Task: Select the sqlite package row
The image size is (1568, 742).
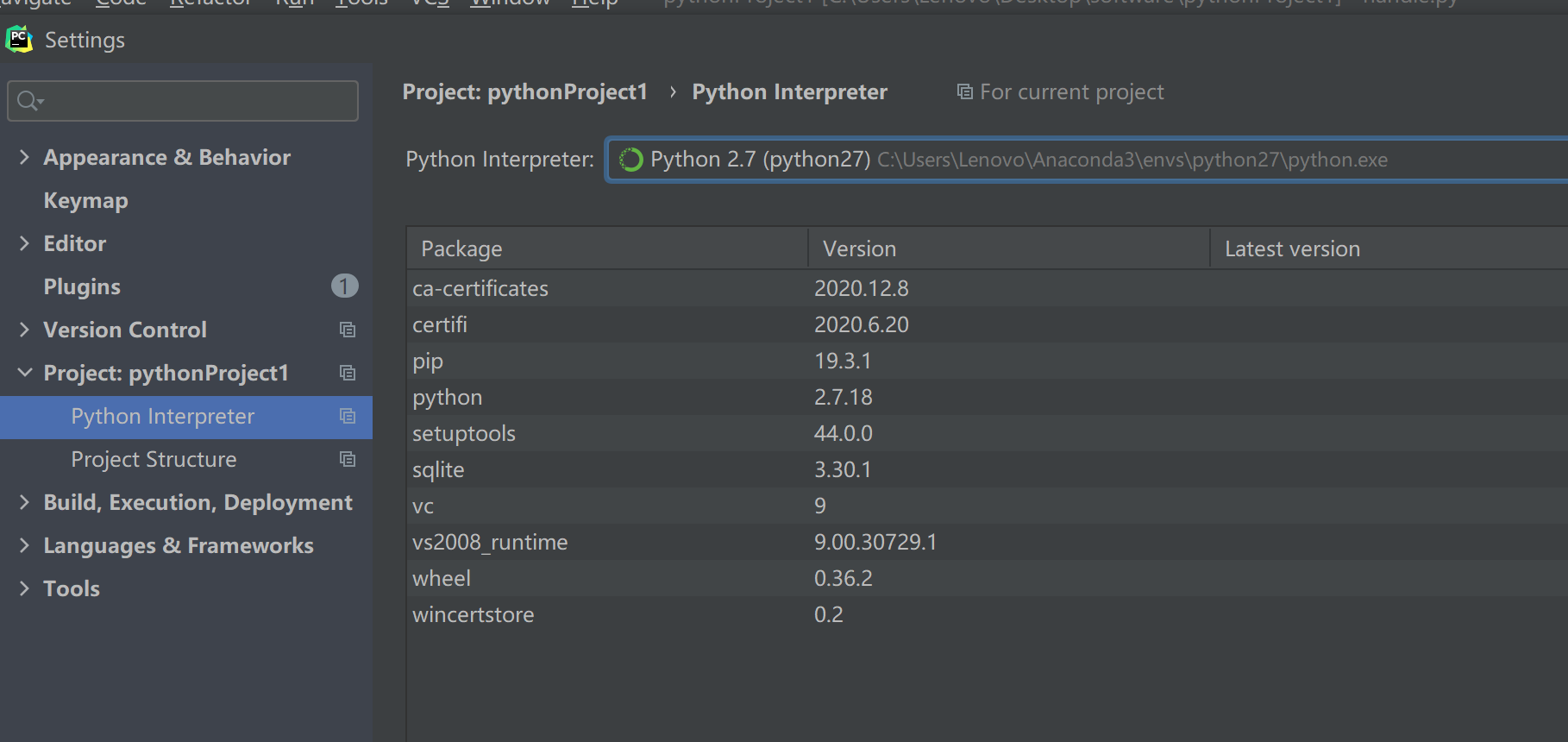Action: point(988,469)
